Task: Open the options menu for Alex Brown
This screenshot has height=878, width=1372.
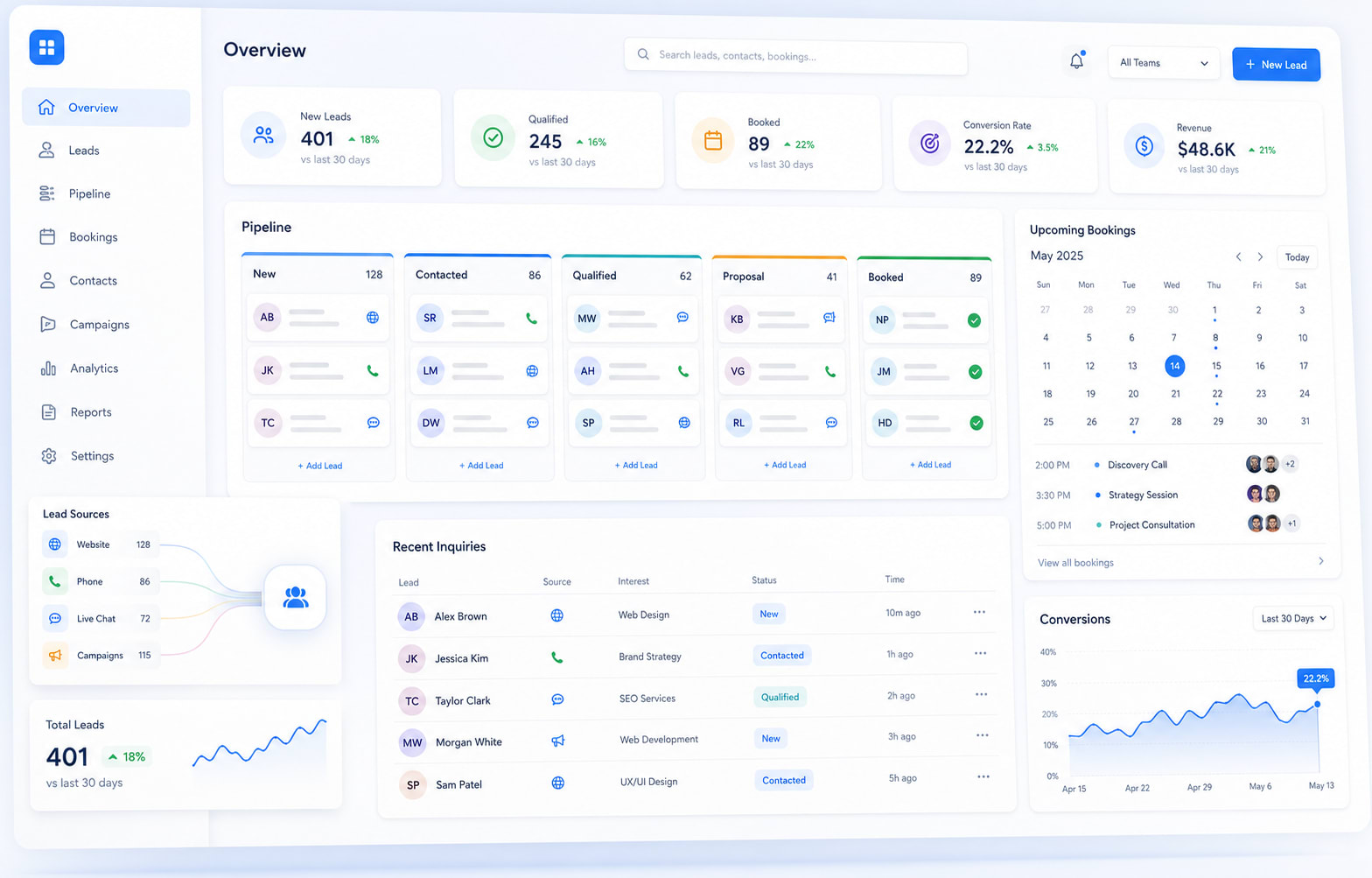Action: coord(979,612)
